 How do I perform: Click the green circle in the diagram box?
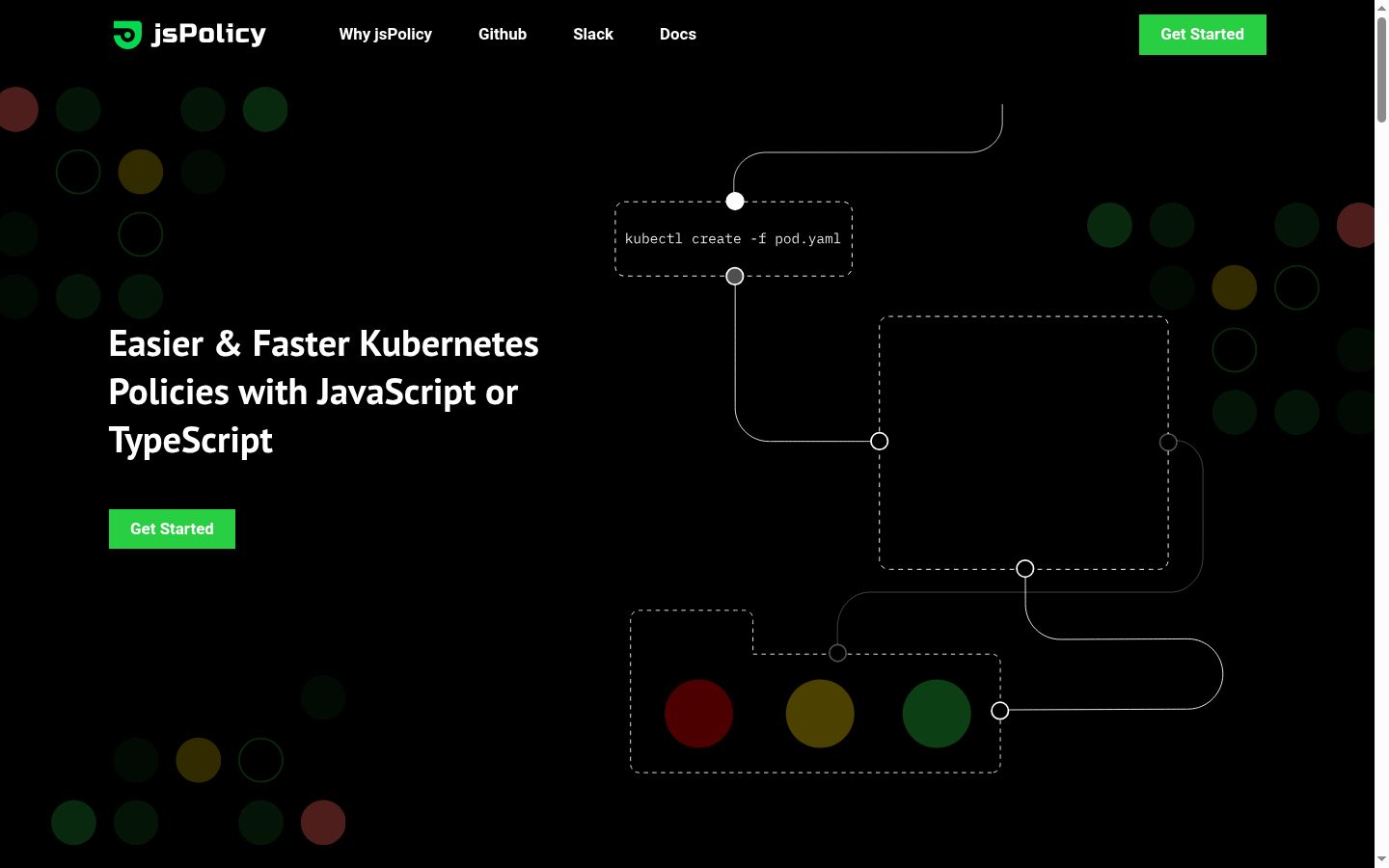point(937,714)
